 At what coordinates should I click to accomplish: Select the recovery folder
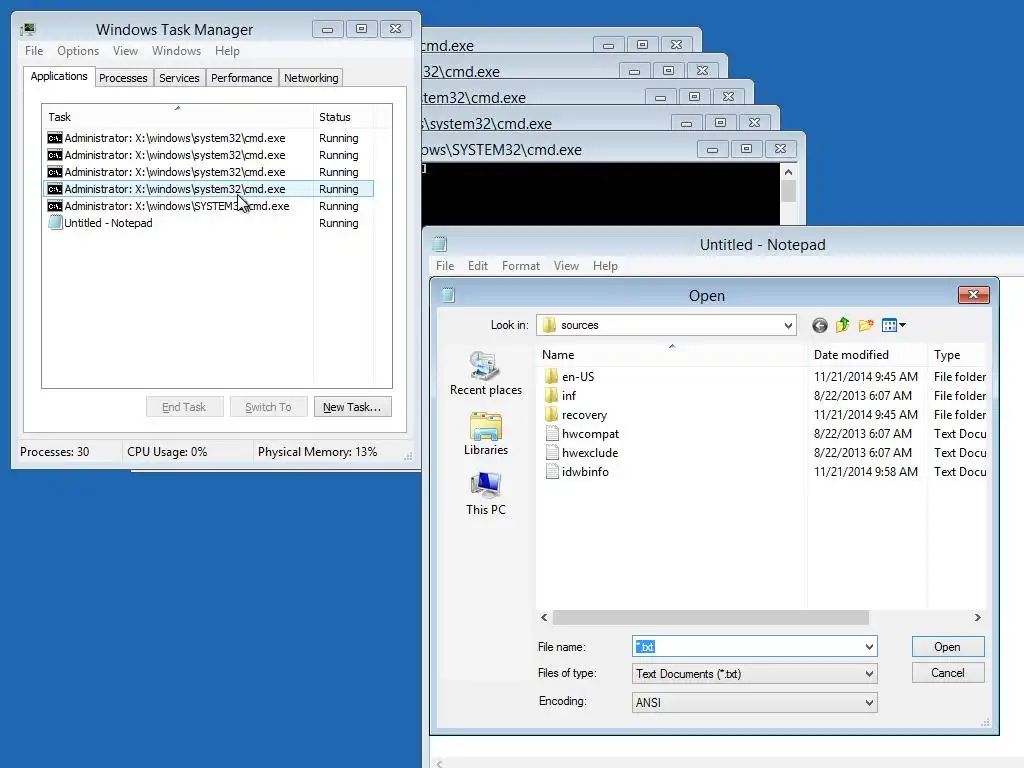[x=575, y=415]
